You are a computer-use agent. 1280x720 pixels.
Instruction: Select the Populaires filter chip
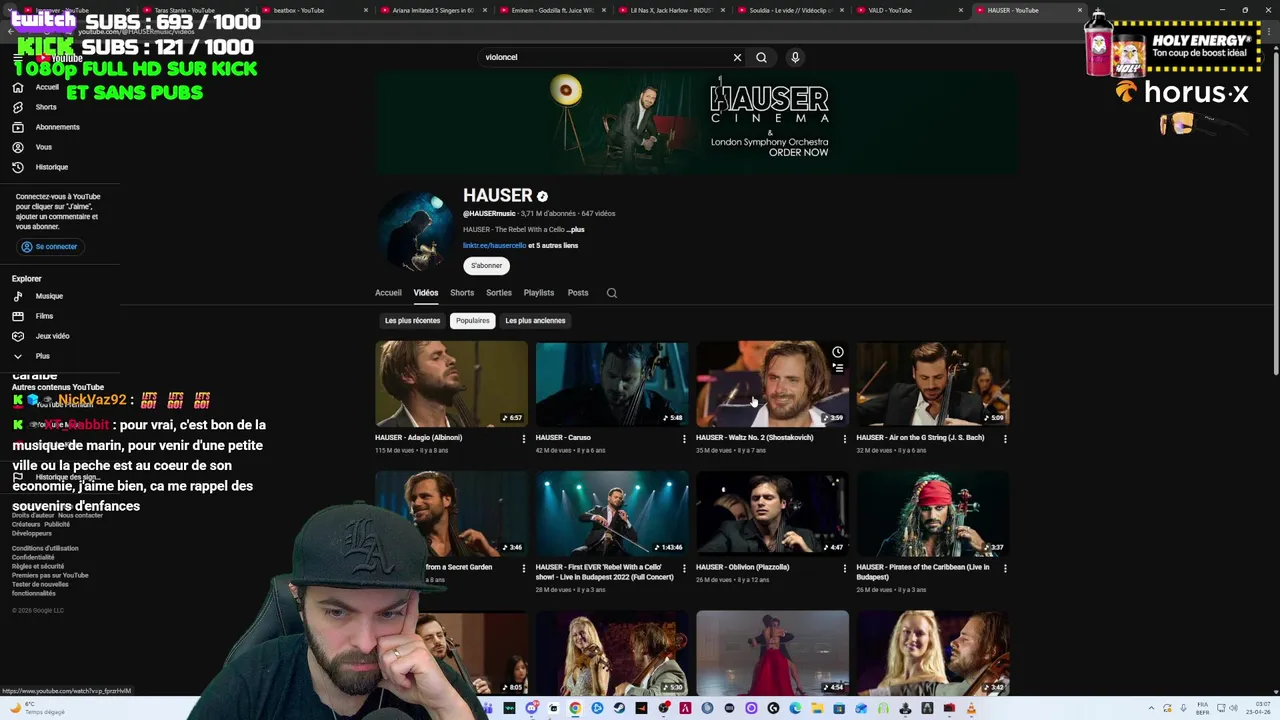pyautogui.click(x=473, y=321)
